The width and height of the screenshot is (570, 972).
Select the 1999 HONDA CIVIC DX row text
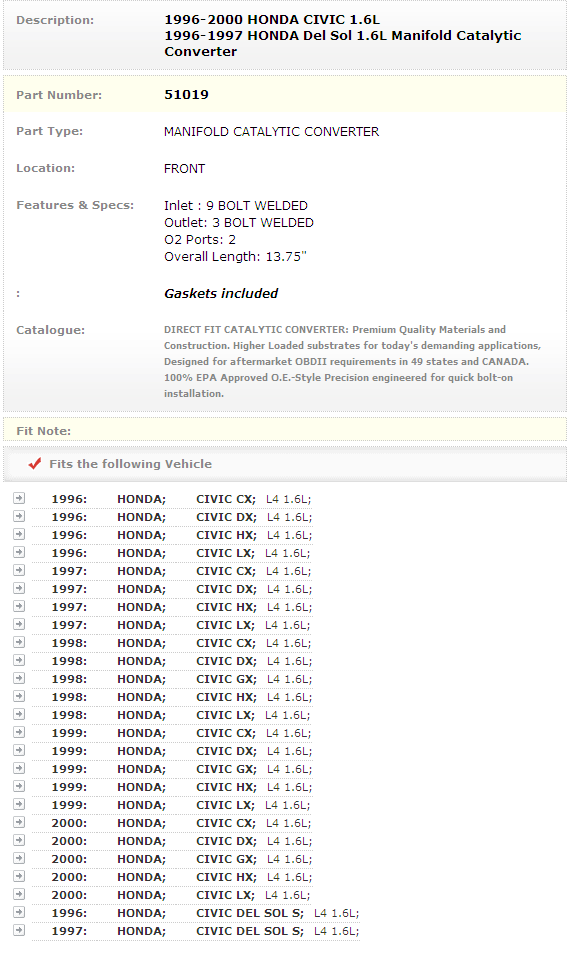(x=181, y=751)
